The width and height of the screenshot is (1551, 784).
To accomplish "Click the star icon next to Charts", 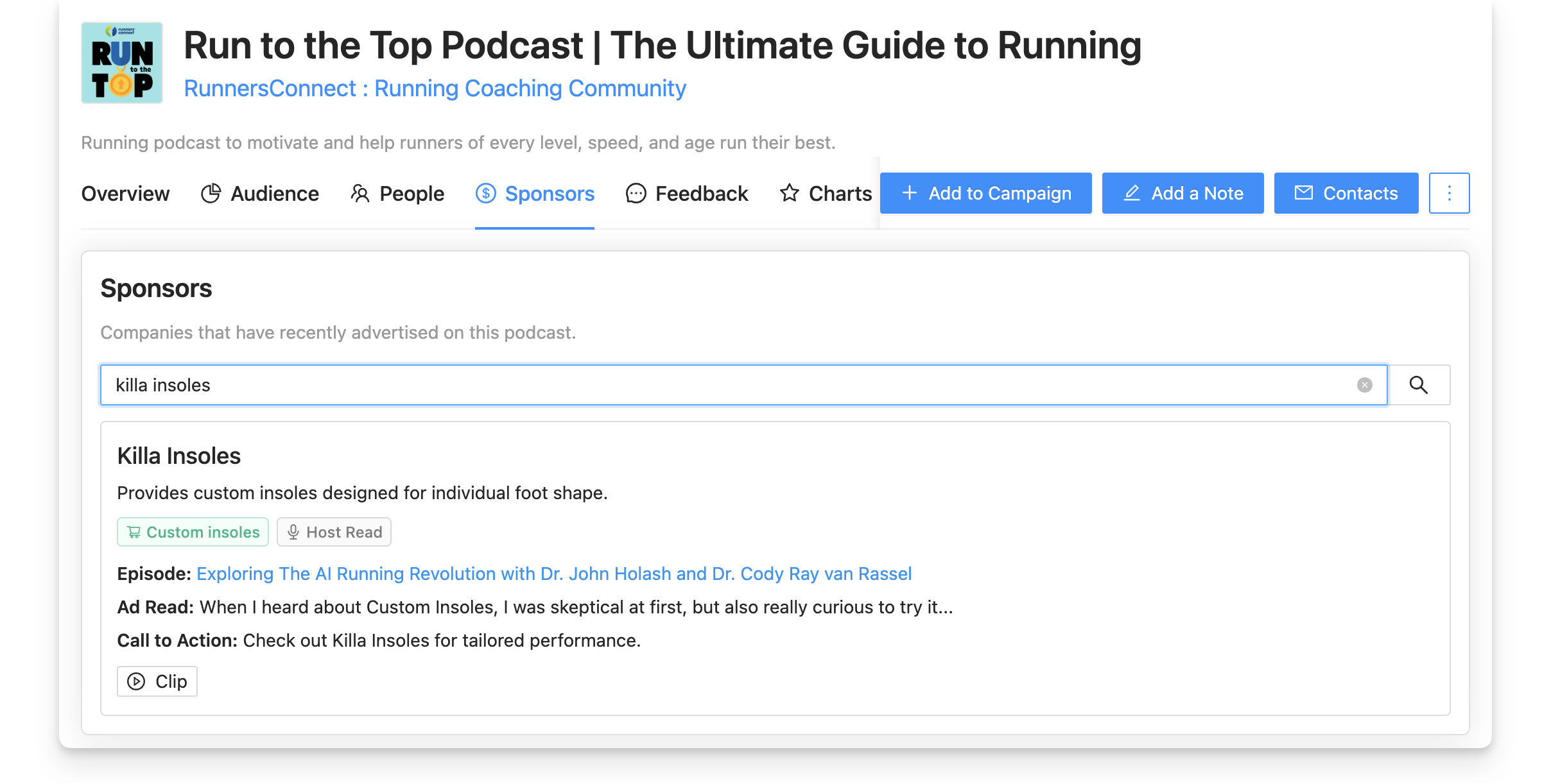I will [790, 193].
